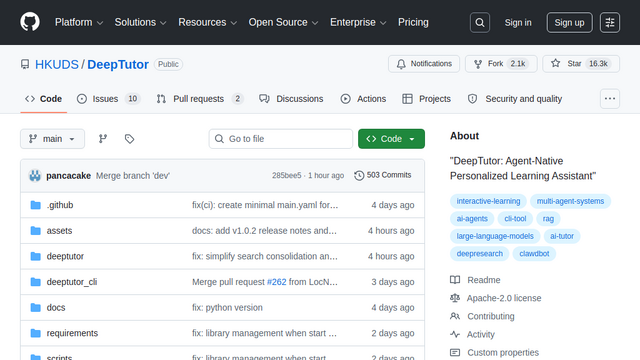Image resolution: width=640 pixels, height=360 pixels.
Task: Click the docs folder icon
Action: pyautogui.click(x=36, y=307)
